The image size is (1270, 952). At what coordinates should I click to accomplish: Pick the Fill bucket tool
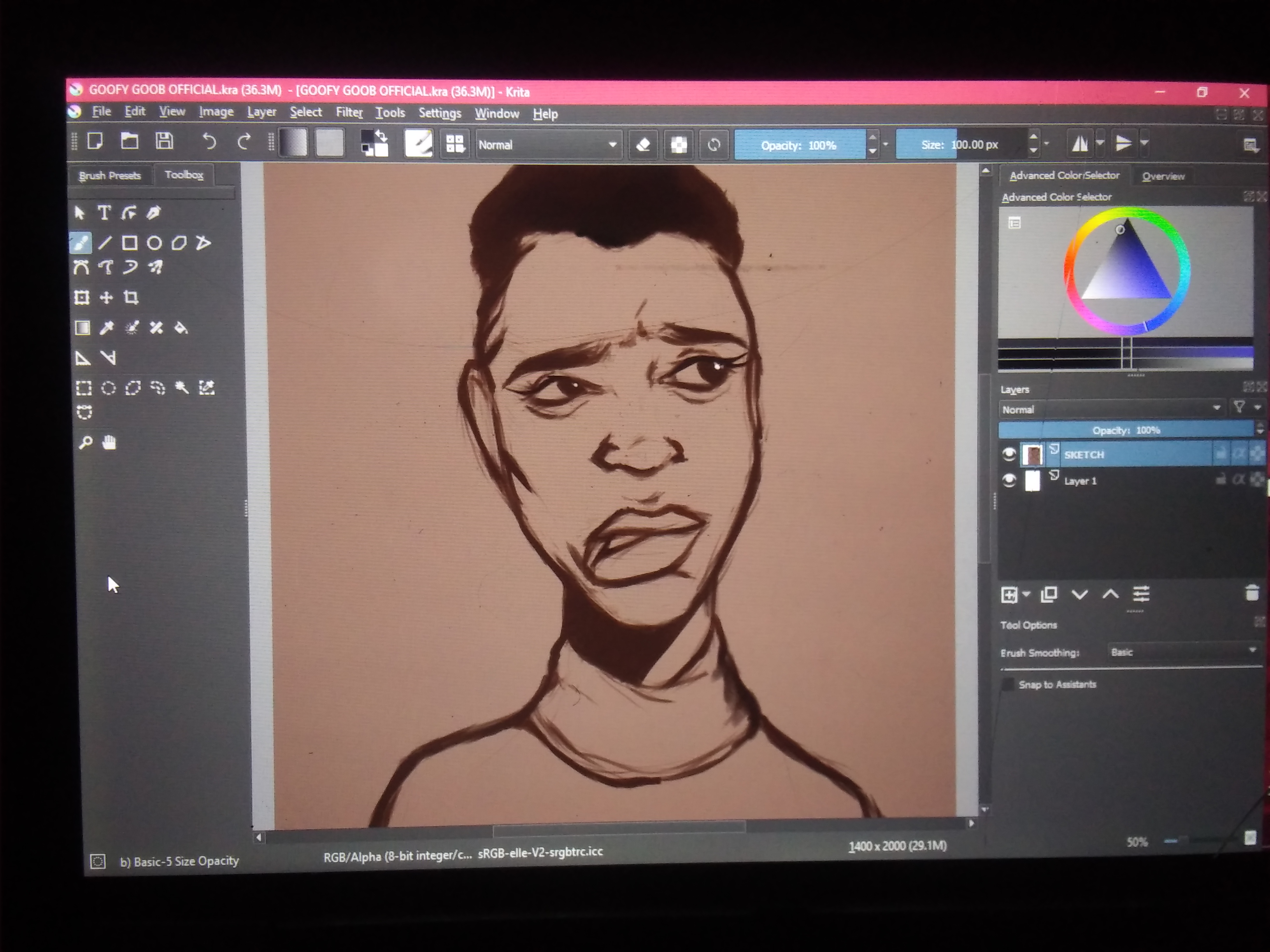coord(181,328)
